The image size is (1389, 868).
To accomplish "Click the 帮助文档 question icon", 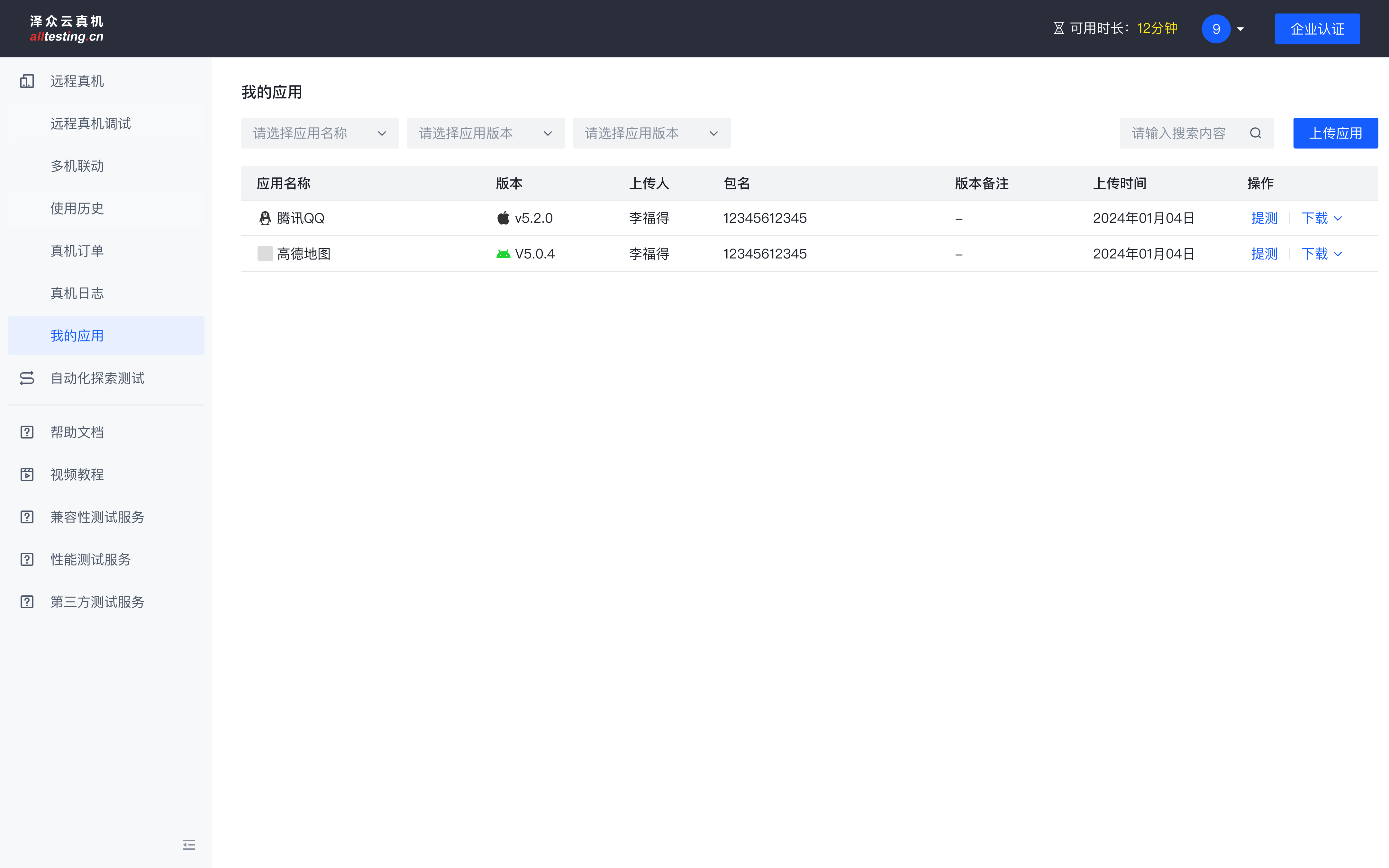I will [x=27, y=432].
